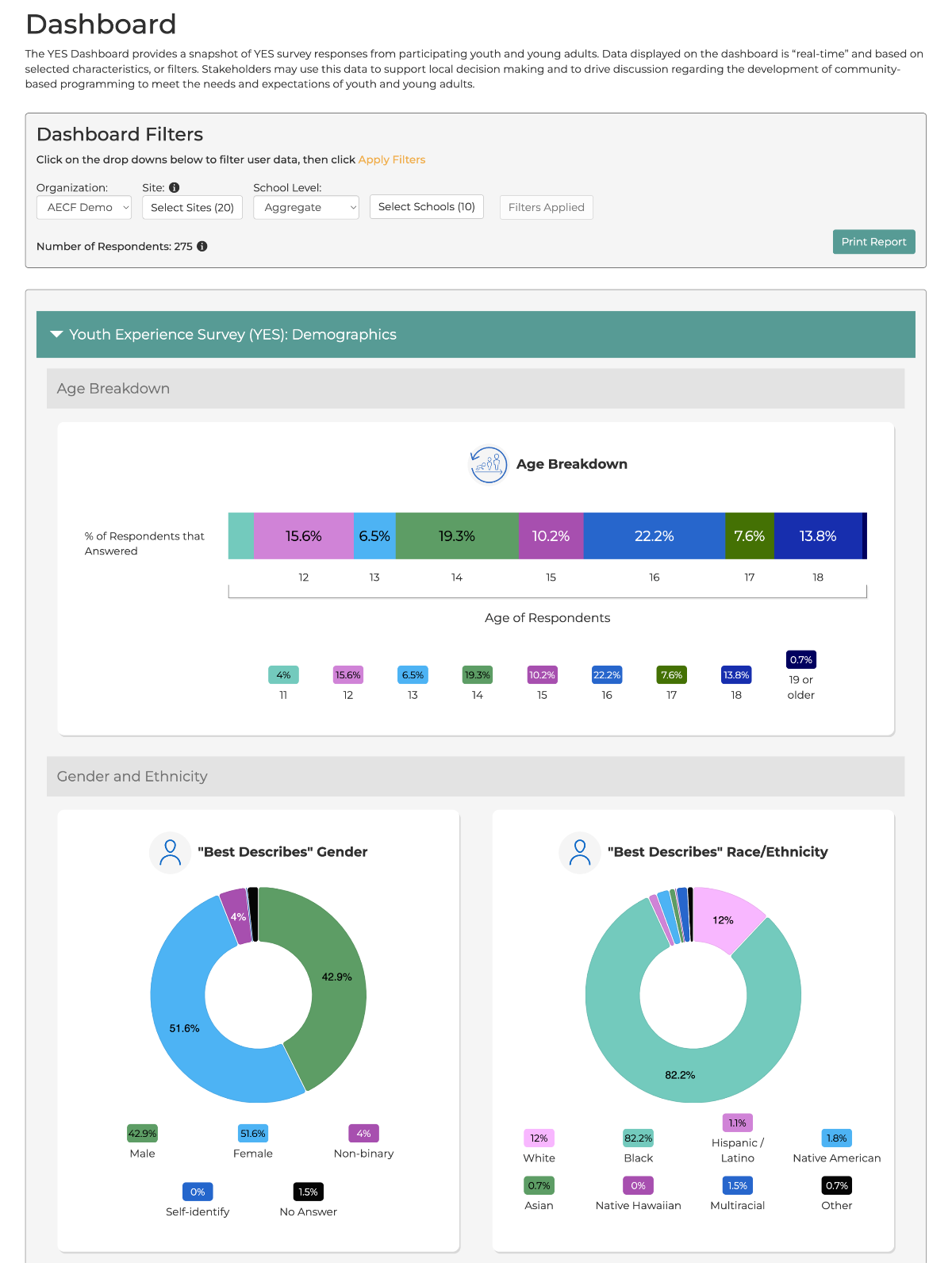Open Select Sites (20) selector
The height and width of the screenshot is (1263, 952).
pyautogui.click(x=192, y=208)
